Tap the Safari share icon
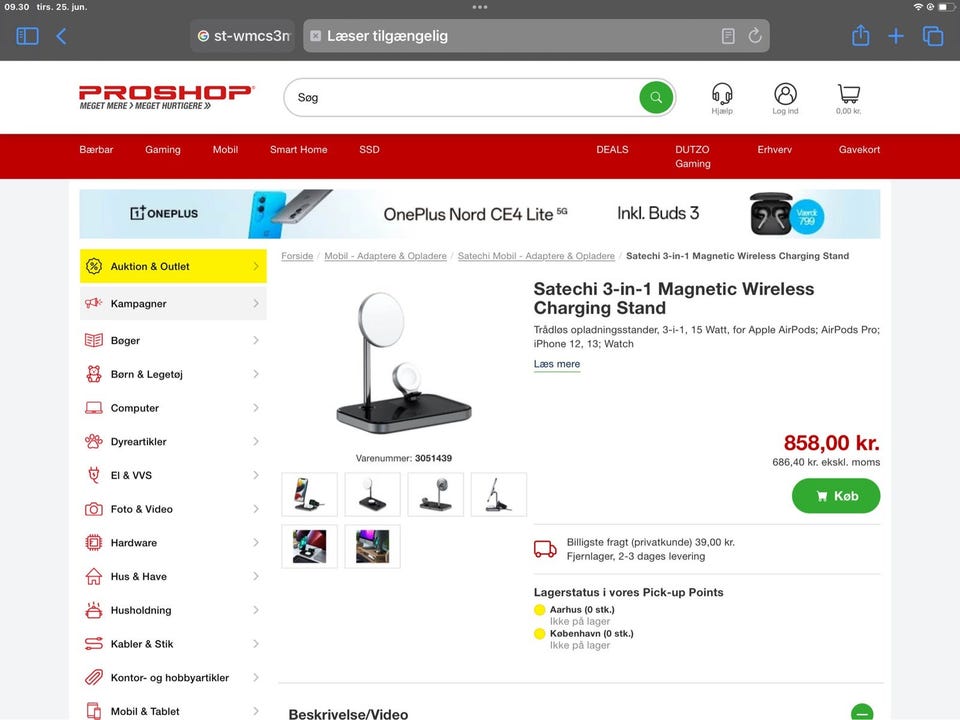Image resolution: width=960 pixels, height=720 pixels. pyautogui.click(x=860, y=36)
